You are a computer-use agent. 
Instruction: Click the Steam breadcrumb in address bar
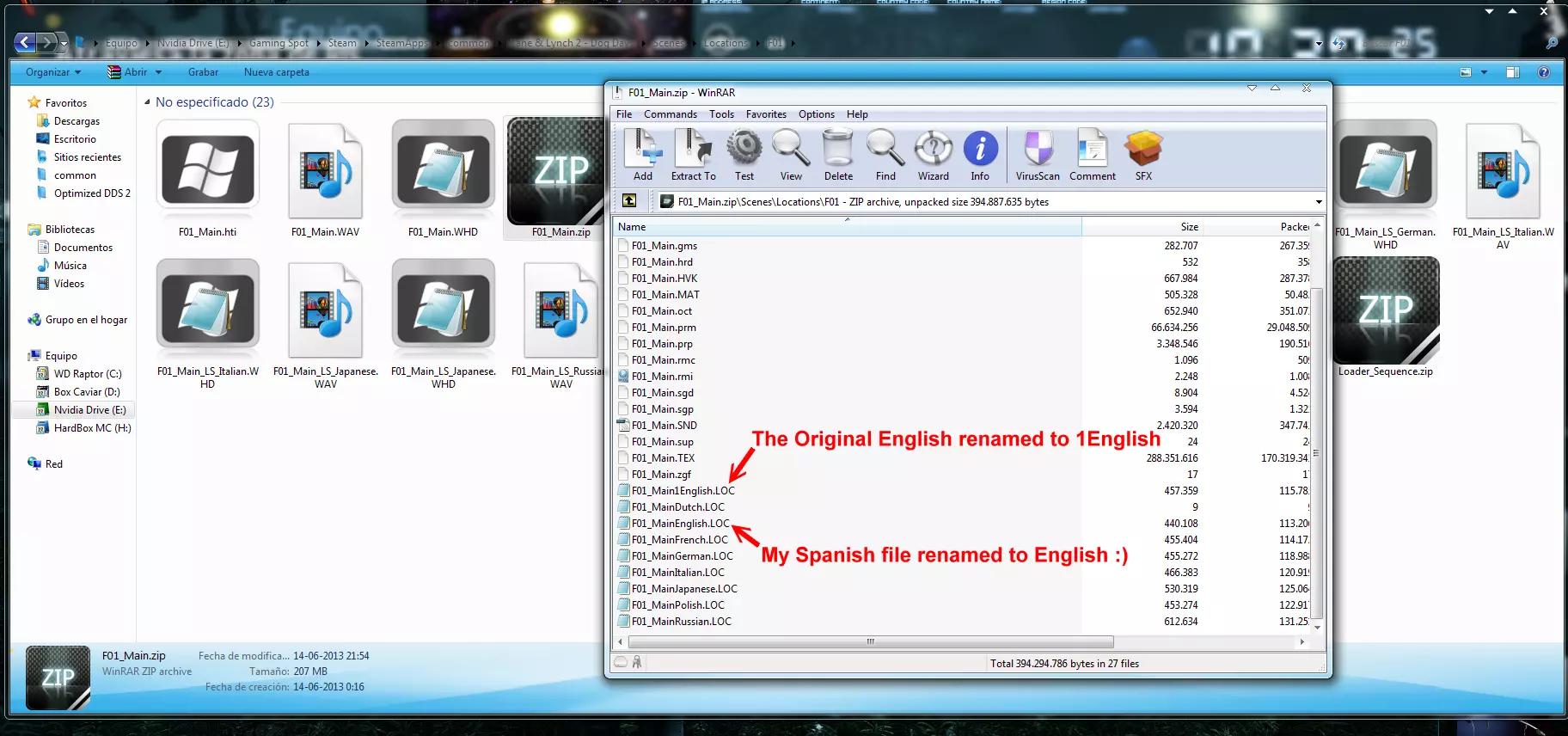(x=342, y=43)
